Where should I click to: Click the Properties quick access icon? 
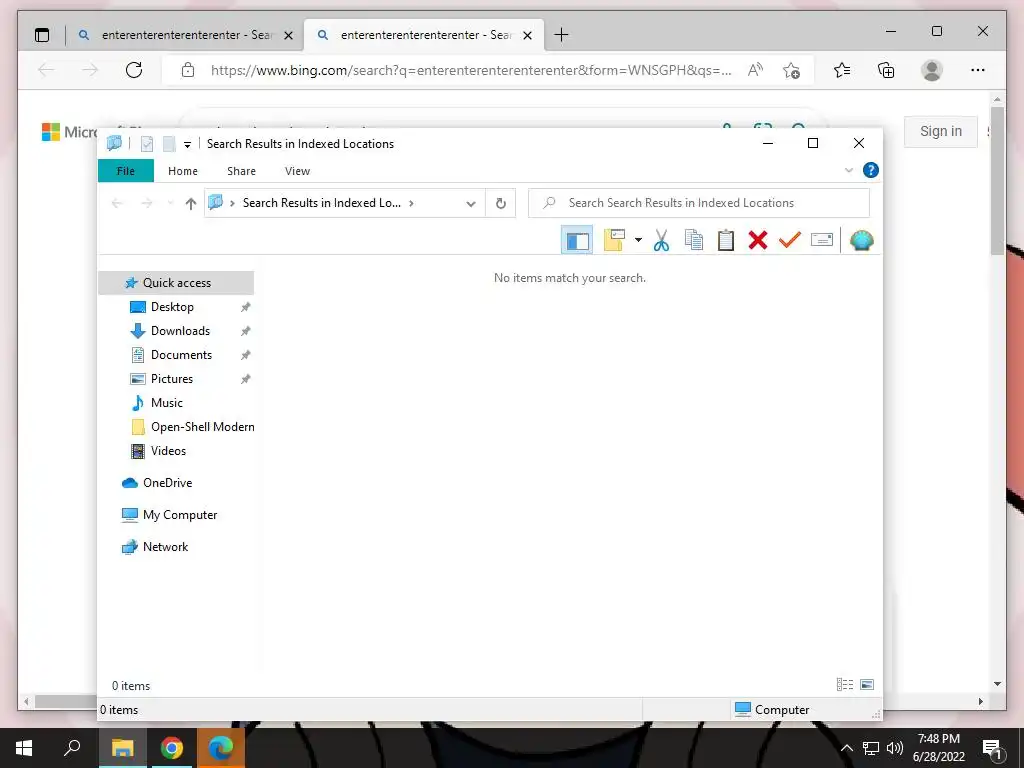click(x=147, y=144)
